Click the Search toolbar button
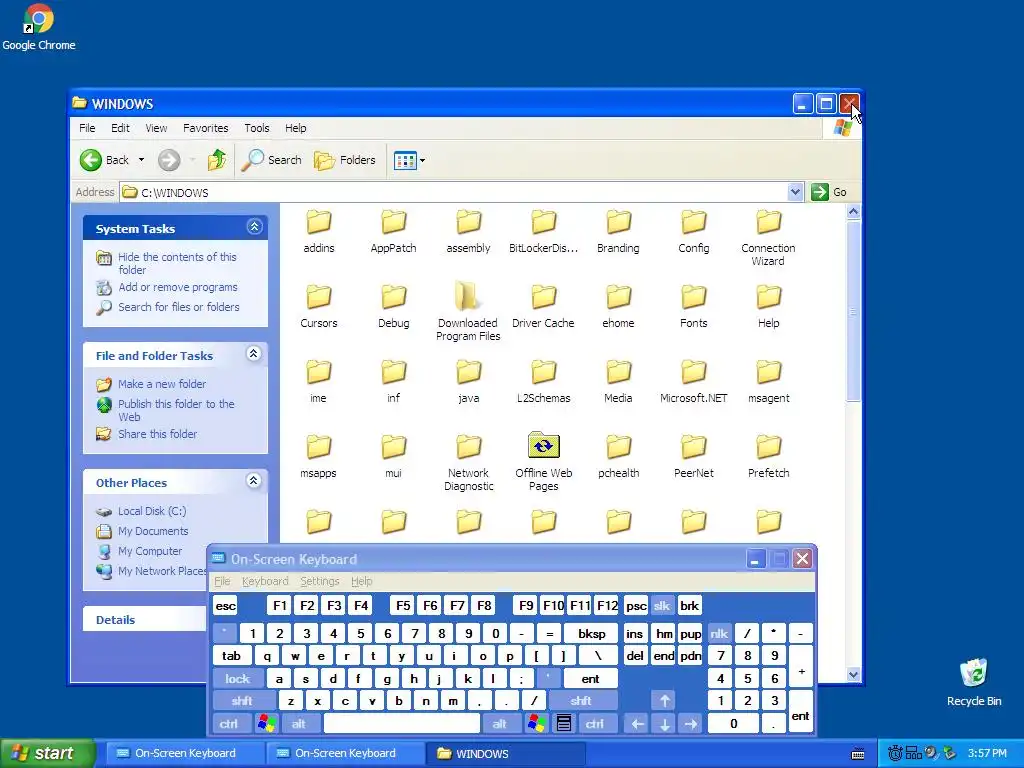Image resolution: width=1024 pixels, height=768 pixels. [272, 160]
